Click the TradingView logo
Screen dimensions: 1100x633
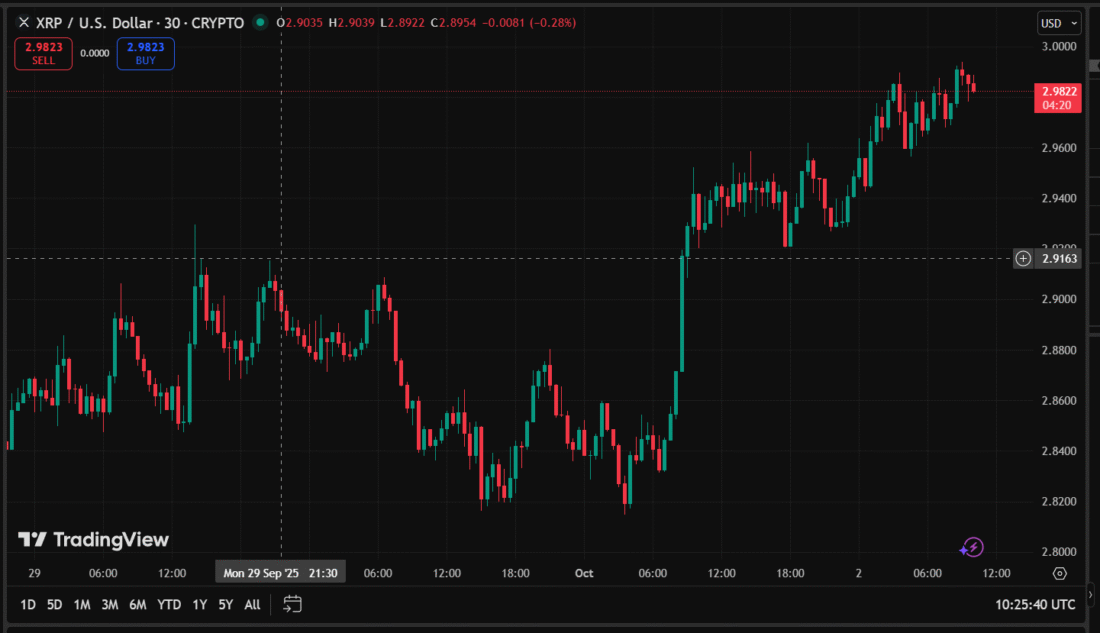[94, 540]
